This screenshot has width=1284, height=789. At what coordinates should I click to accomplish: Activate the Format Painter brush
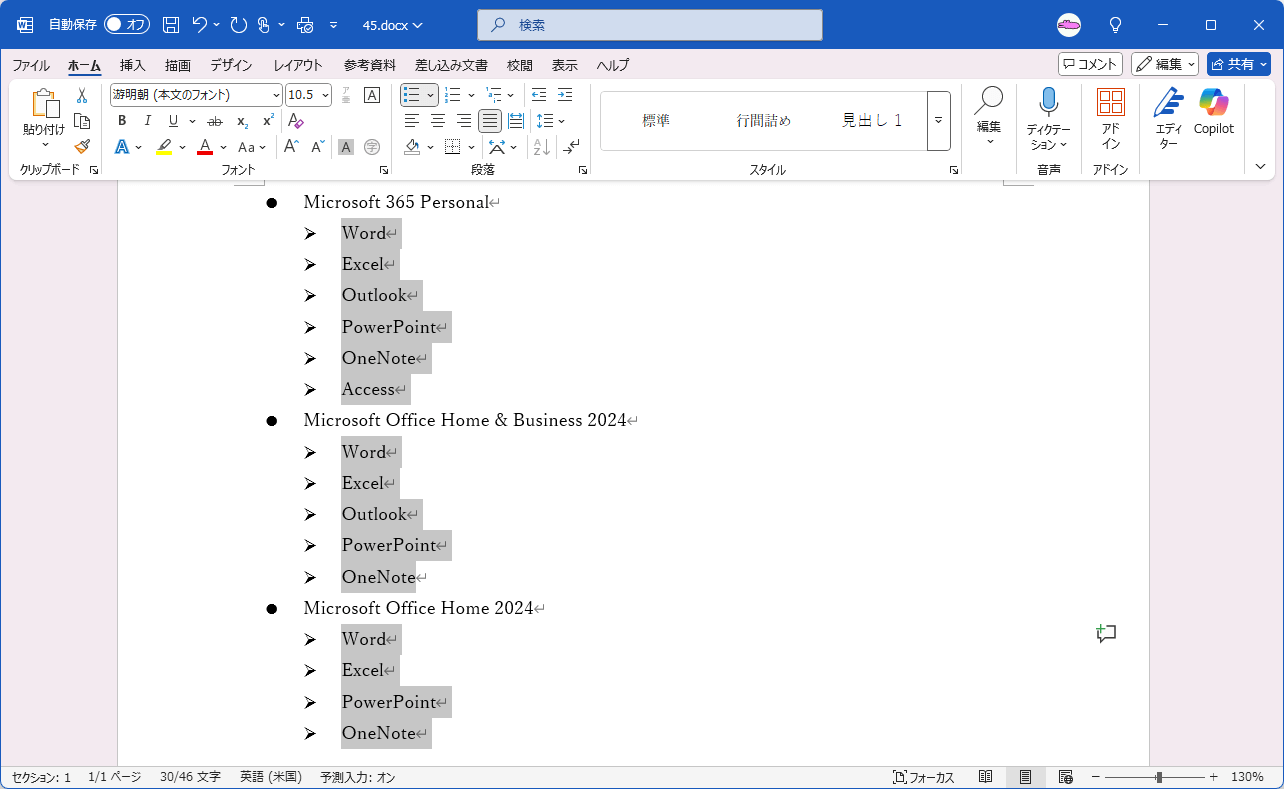[x=82, y=146]
